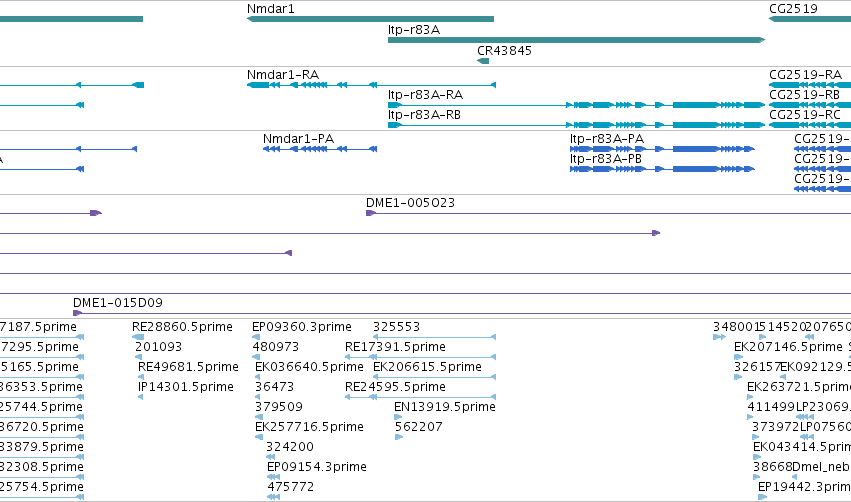Click the Itp-r83A-RA transcript track
Viewport: 851px width, 502px height.
click(576, 105)
